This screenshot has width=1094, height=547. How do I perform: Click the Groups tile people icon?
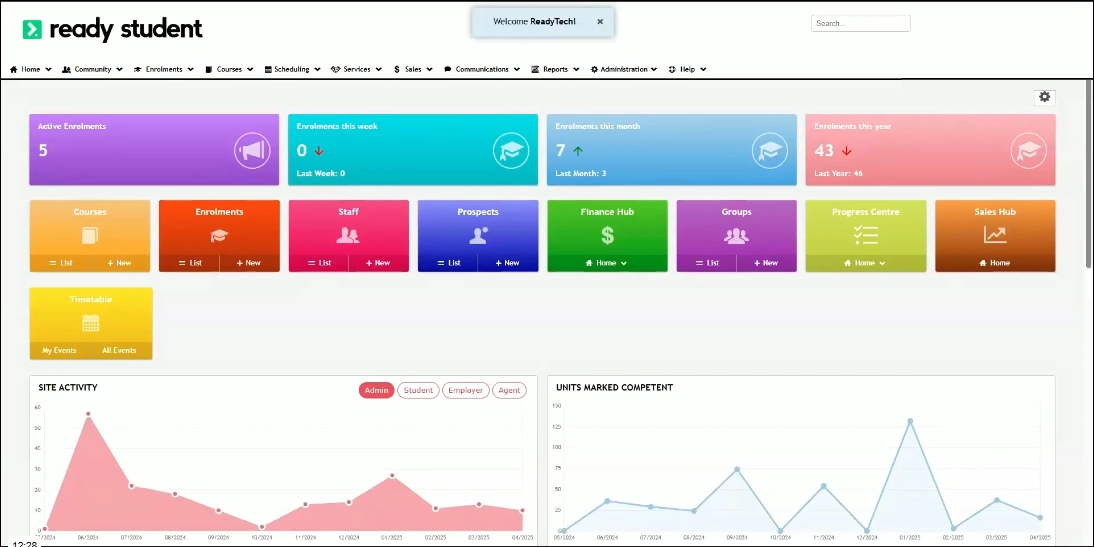tap(736, 236)
